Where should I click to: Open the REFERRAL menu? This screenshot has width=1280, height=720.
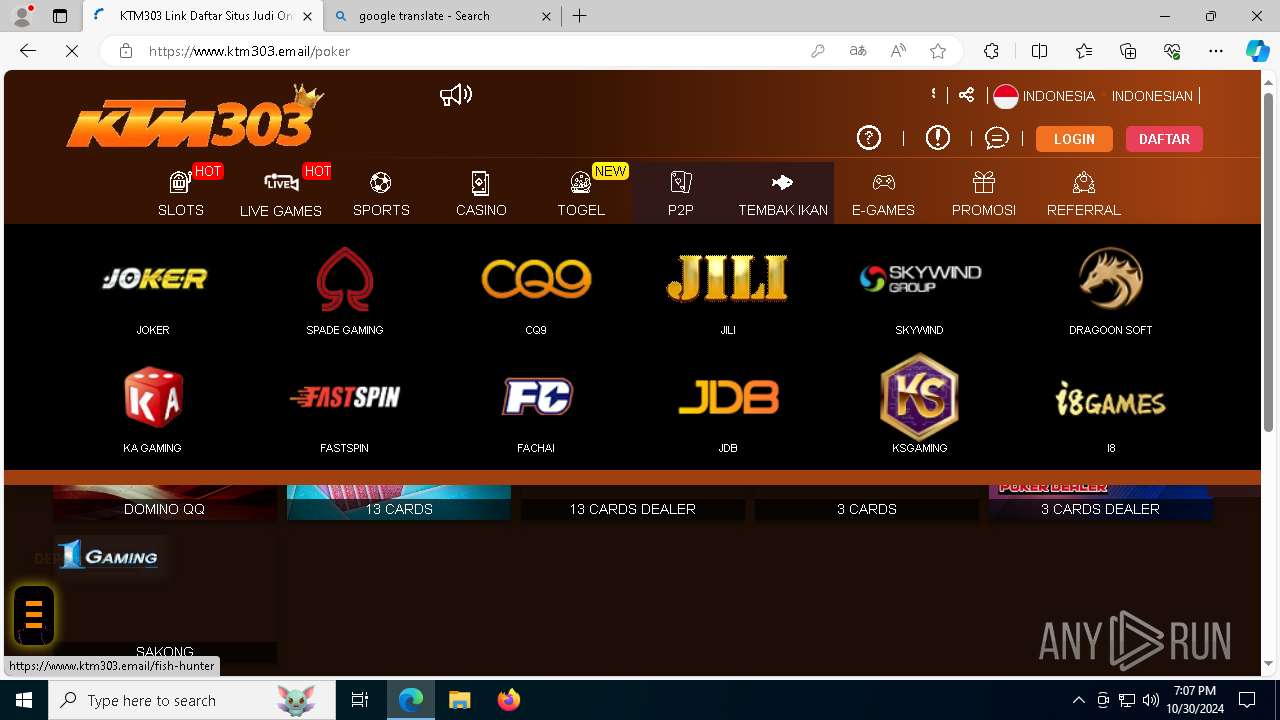[1084, 193]
